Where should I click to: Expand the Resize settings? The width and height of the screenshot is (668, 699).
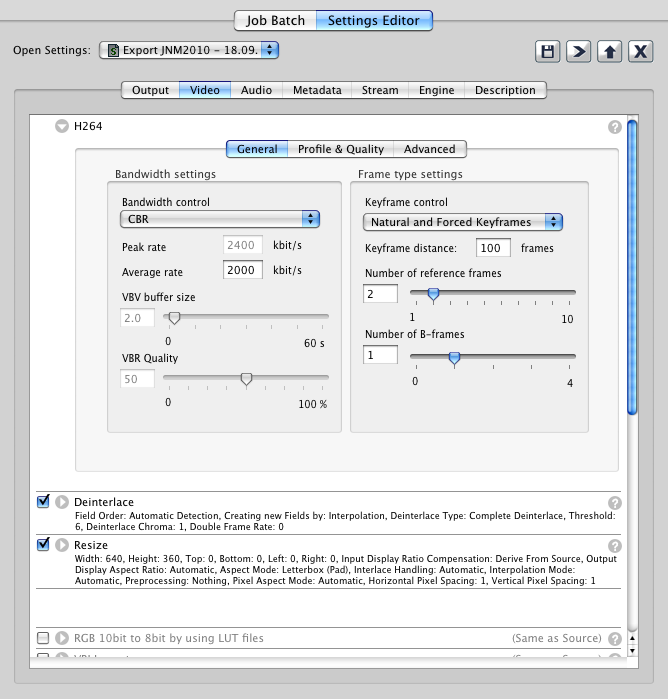click(62, 545)
